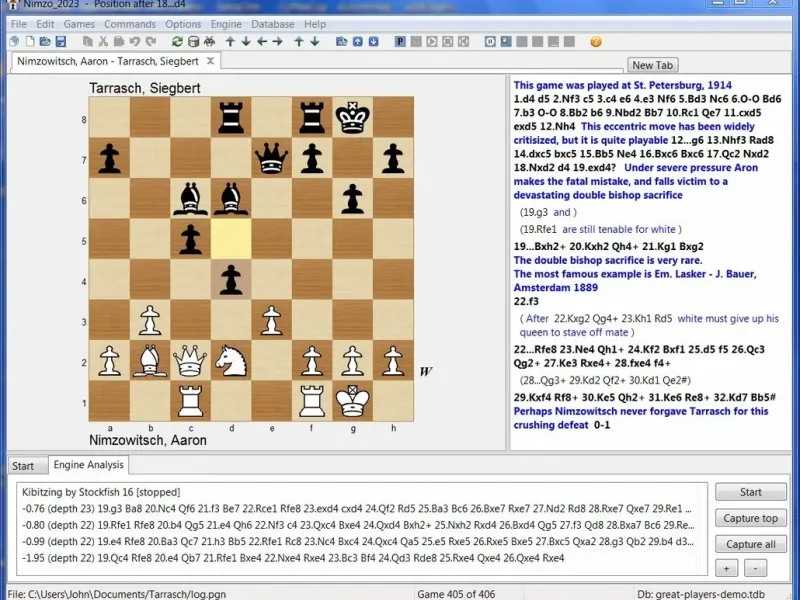800x600 pixels.
Task: Click the variation move 28...Qg3+
Action: coord(543,381)
